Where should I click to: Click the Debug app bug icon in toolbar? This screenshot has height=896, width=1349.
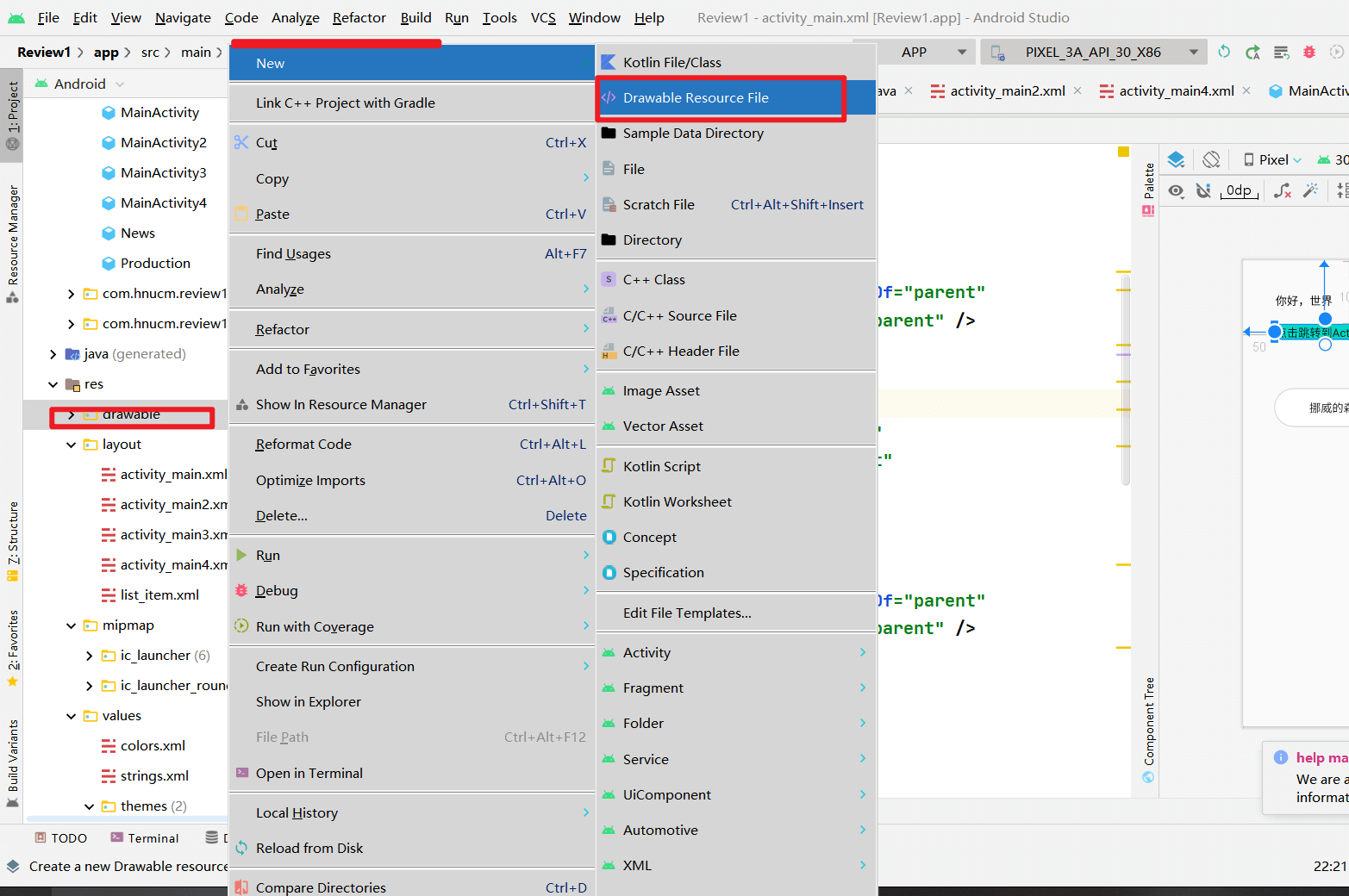[x=1308, y=53]
